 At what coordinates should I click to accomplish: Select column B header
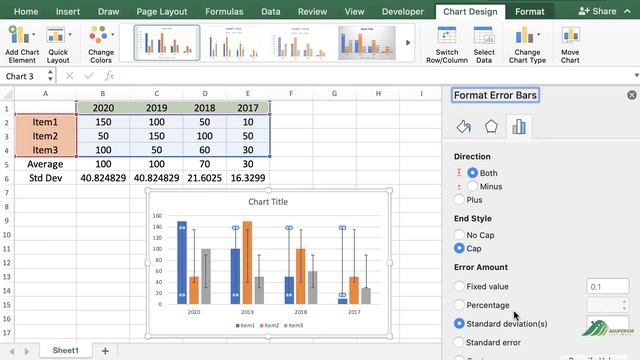point(103,94)
